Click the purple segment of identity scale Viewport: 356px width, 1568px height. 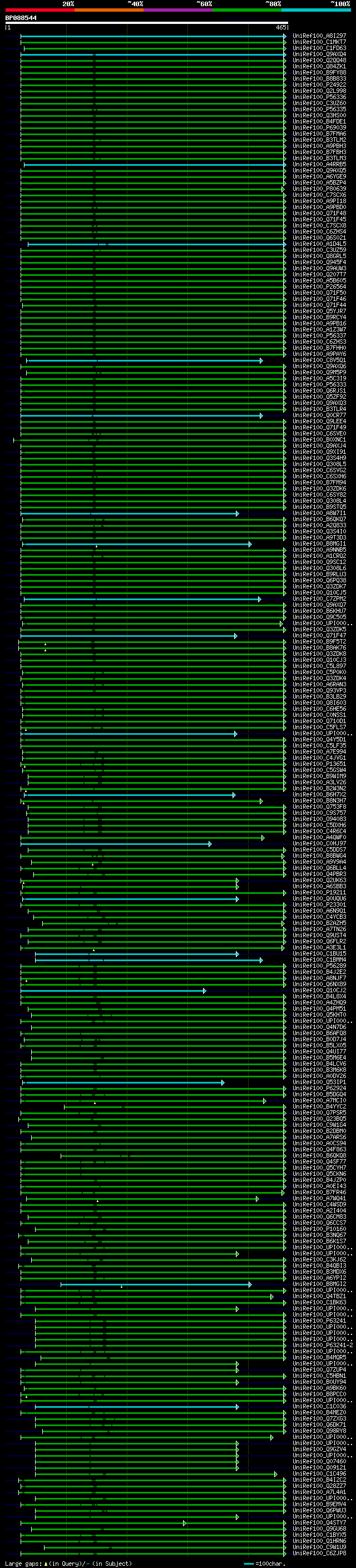coord(179,10)
